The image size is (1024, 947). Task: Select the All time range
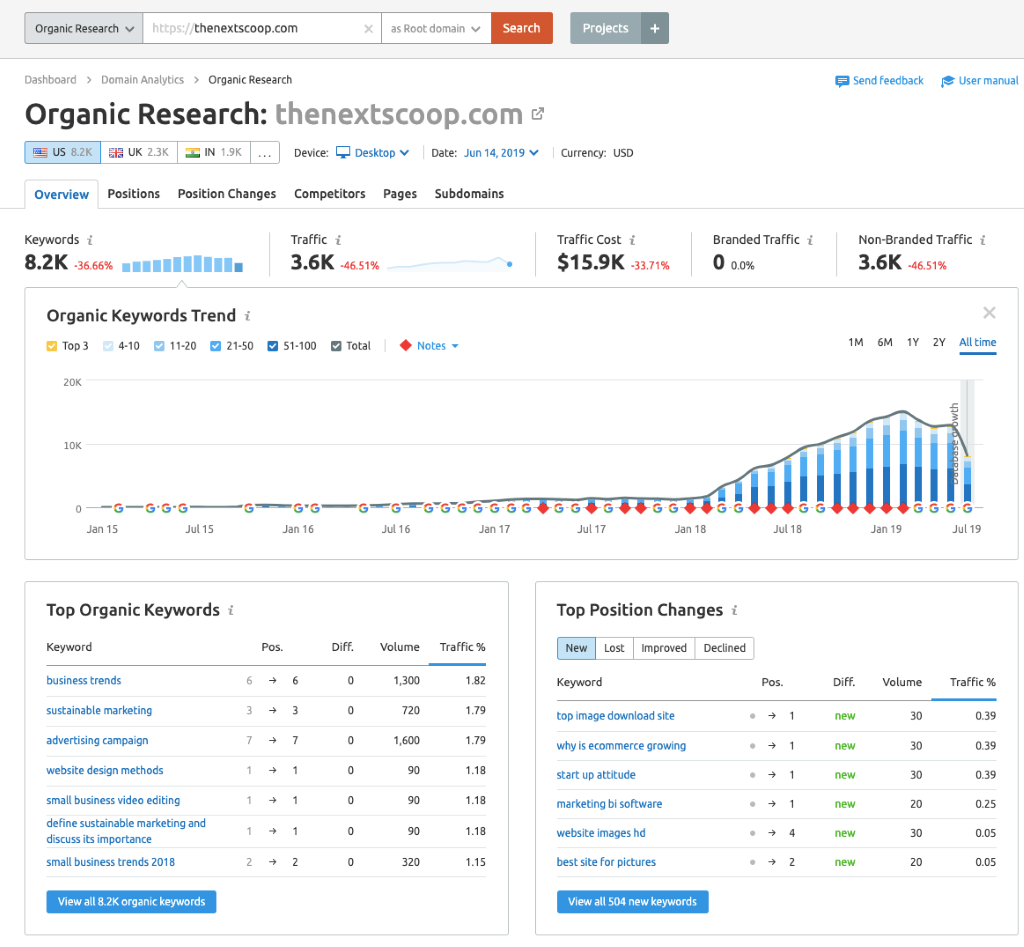[978, 342]
